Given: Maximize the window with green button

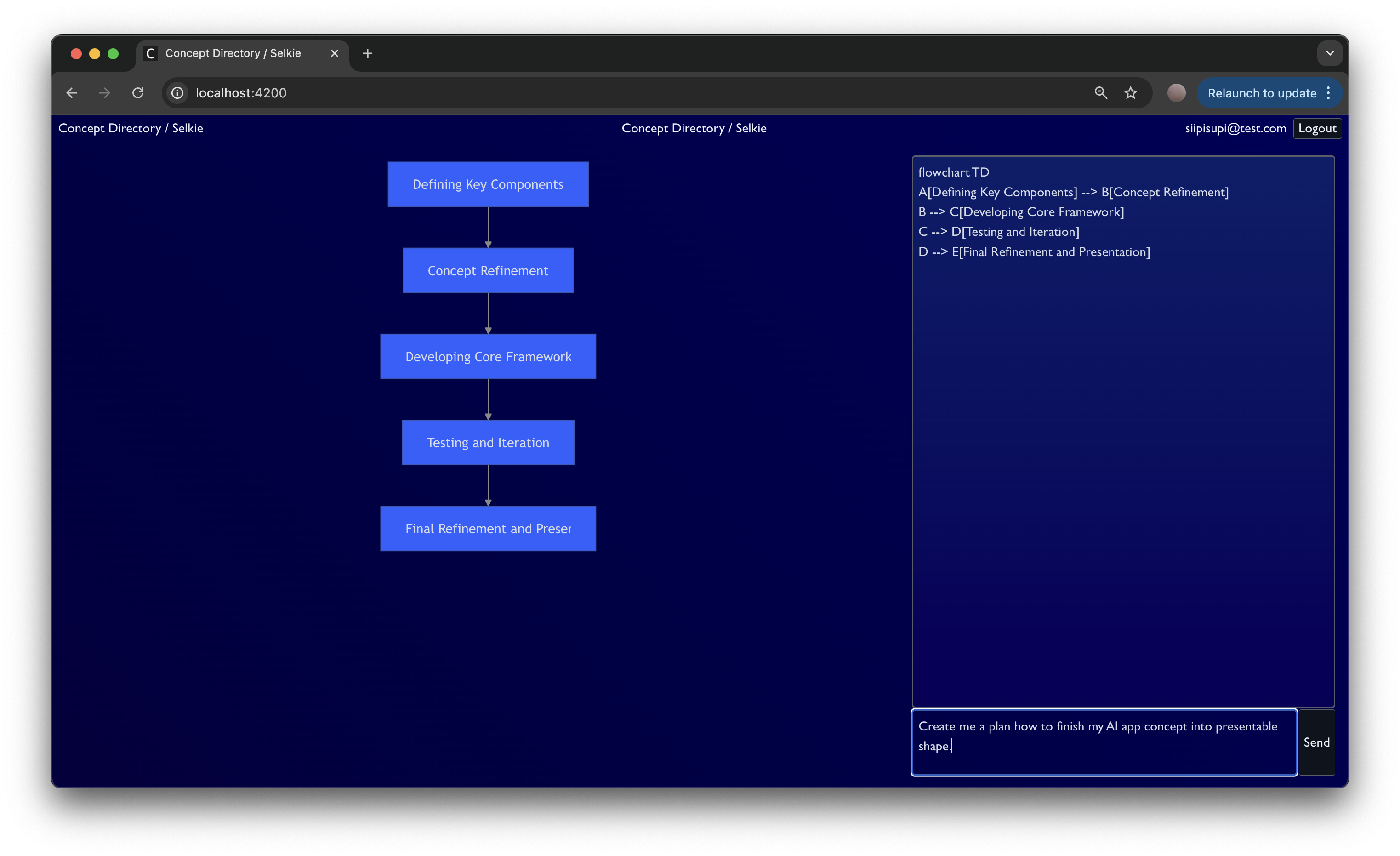Looking at the screenshot, I should click(x=113, y=53).
